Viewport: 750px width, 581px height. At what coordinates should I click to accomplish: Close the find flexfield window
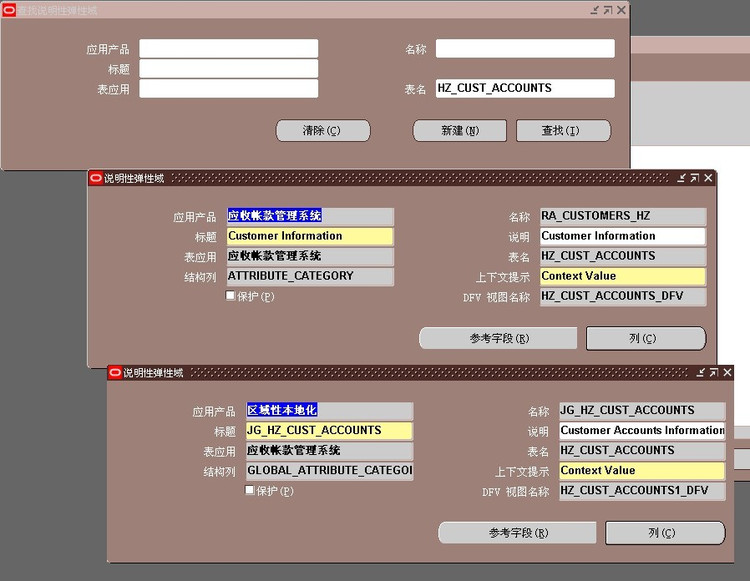tap(621, 10)
